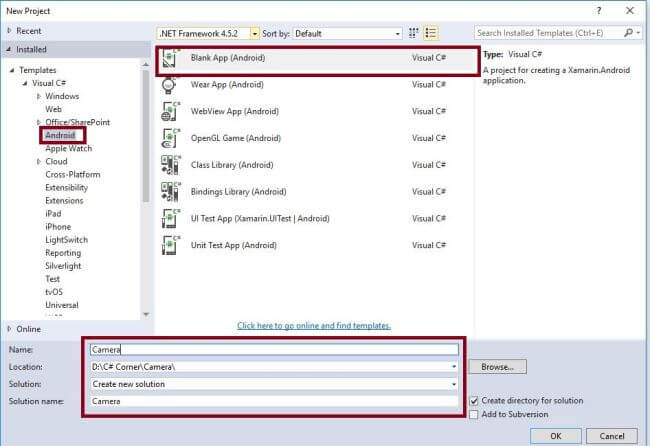Open the .NET Framework version dropdown
This screenshot has height=446, width=650.
[255, 34]
